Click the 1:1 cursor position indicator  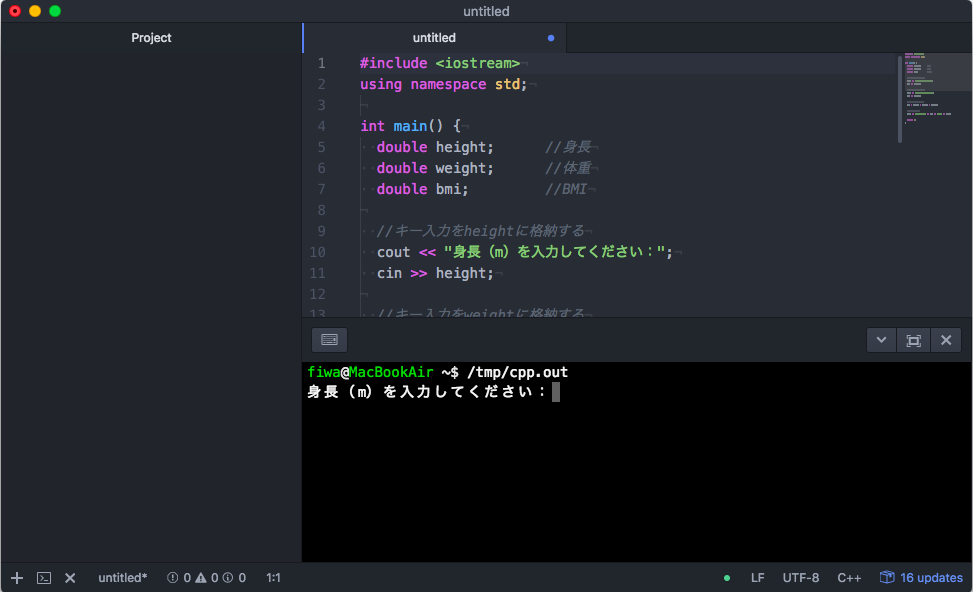(275, 578)
